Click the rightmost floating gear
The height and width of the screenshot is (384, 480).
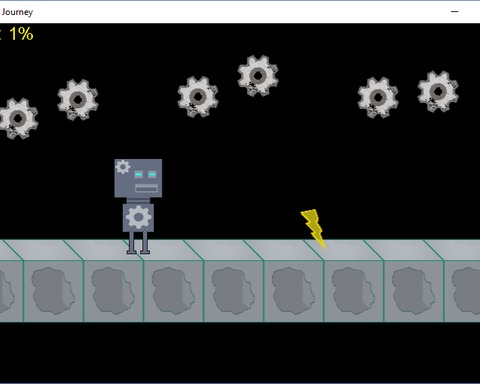click(x=438, y=91)
